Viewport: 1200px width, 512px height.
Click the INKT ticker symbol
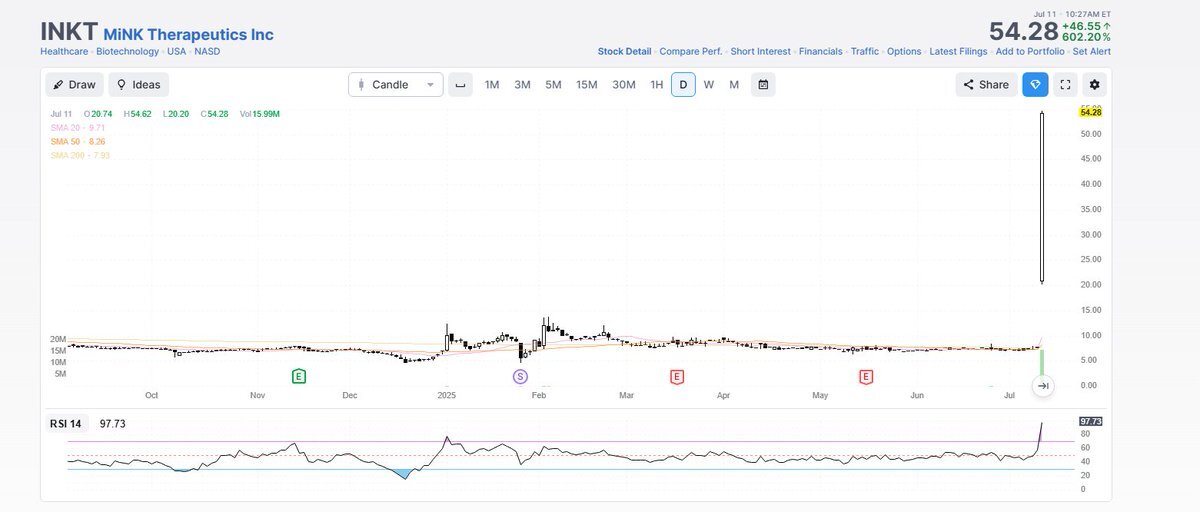tap(69, 32)
